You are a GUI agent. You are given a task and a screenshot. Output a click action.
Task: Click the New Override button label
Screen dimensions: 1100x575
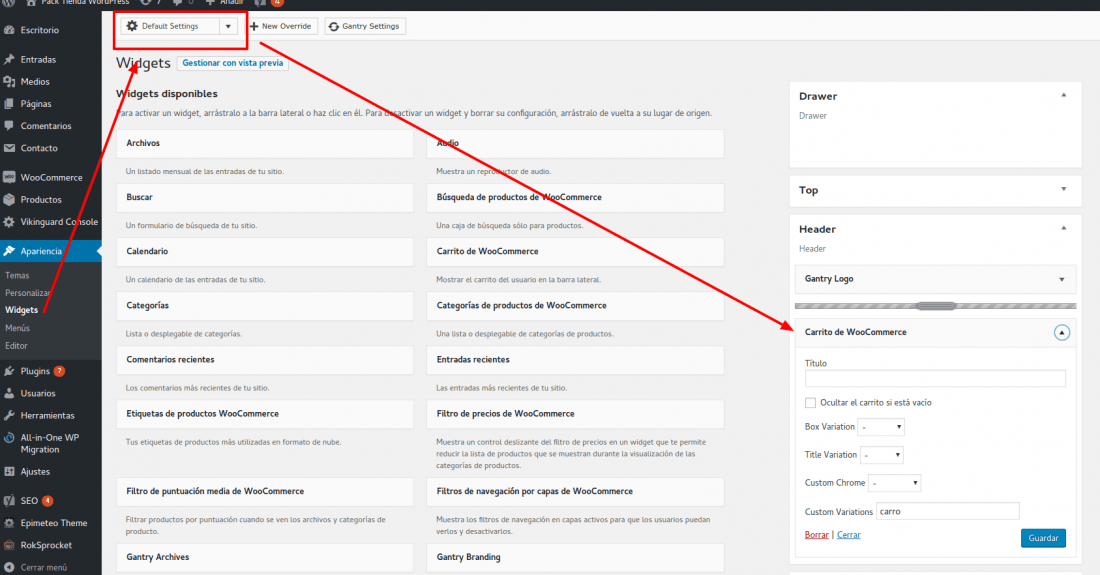(286, 26)
